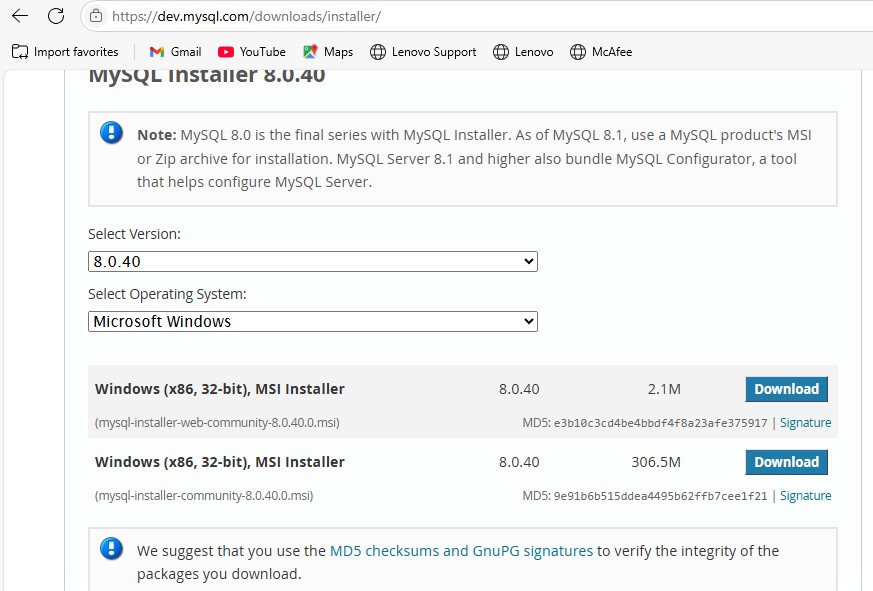The image size is (873, 591).
Task: Open the Lenovo favorite bookmark
Action: click(523, 52)
